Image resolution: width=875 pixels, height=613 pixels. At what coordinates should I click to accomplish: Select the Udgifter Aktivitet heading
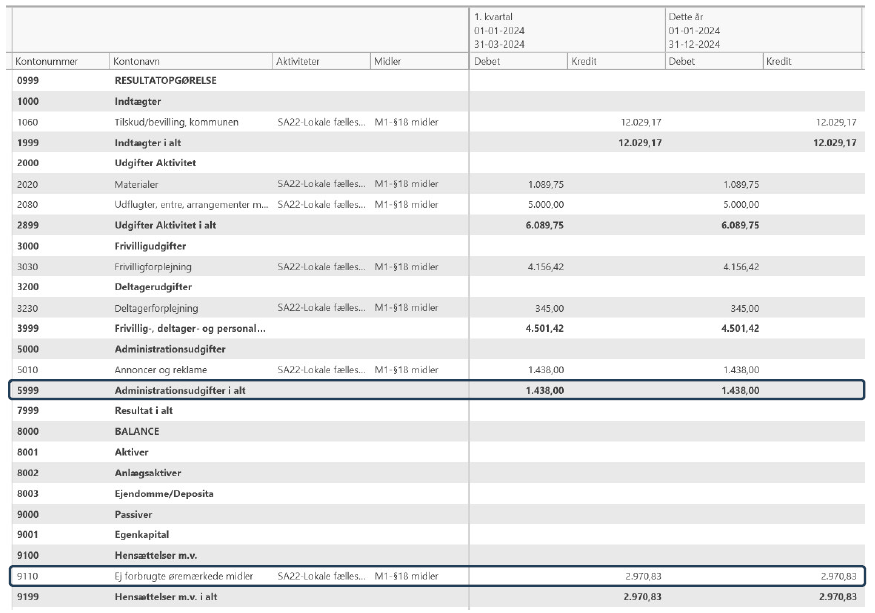(x=155, y=163)
